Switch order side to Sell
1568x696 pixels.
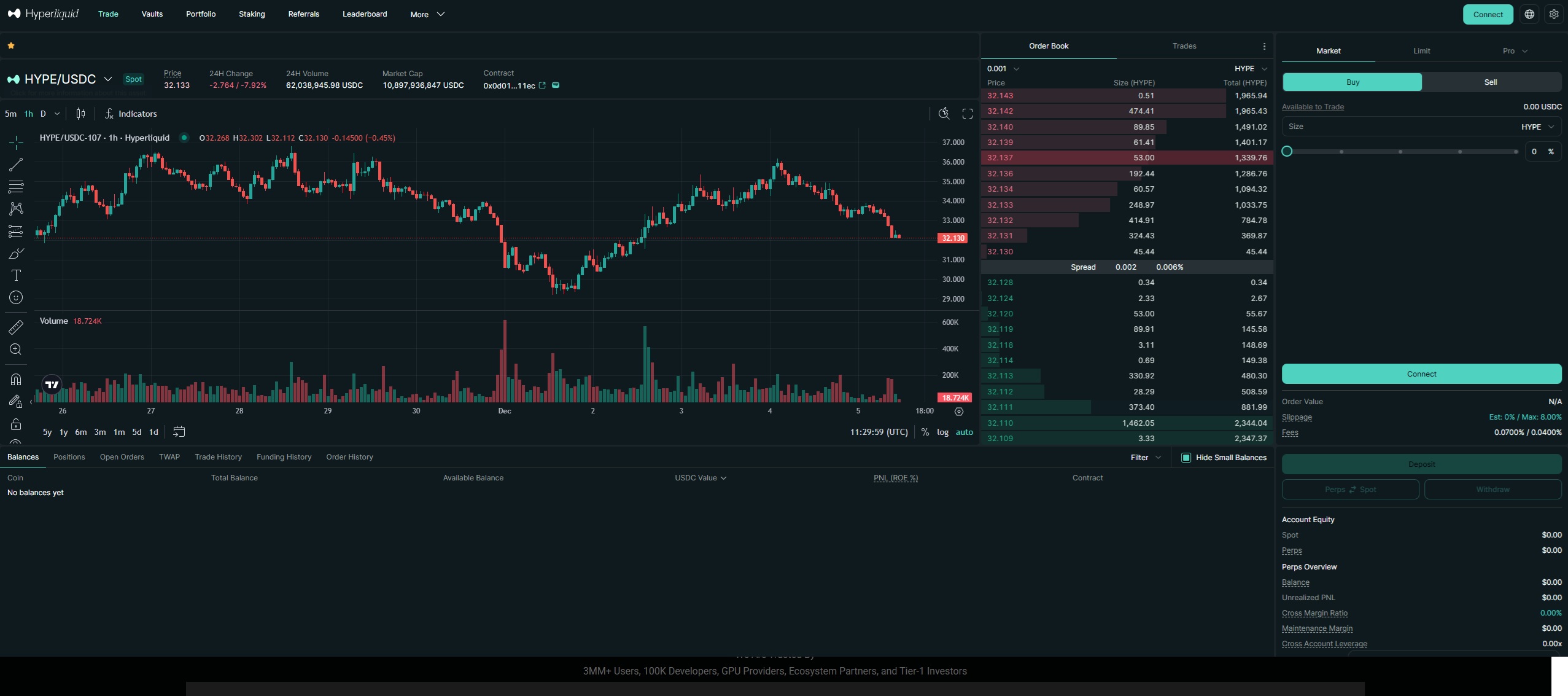[1491, 82]
